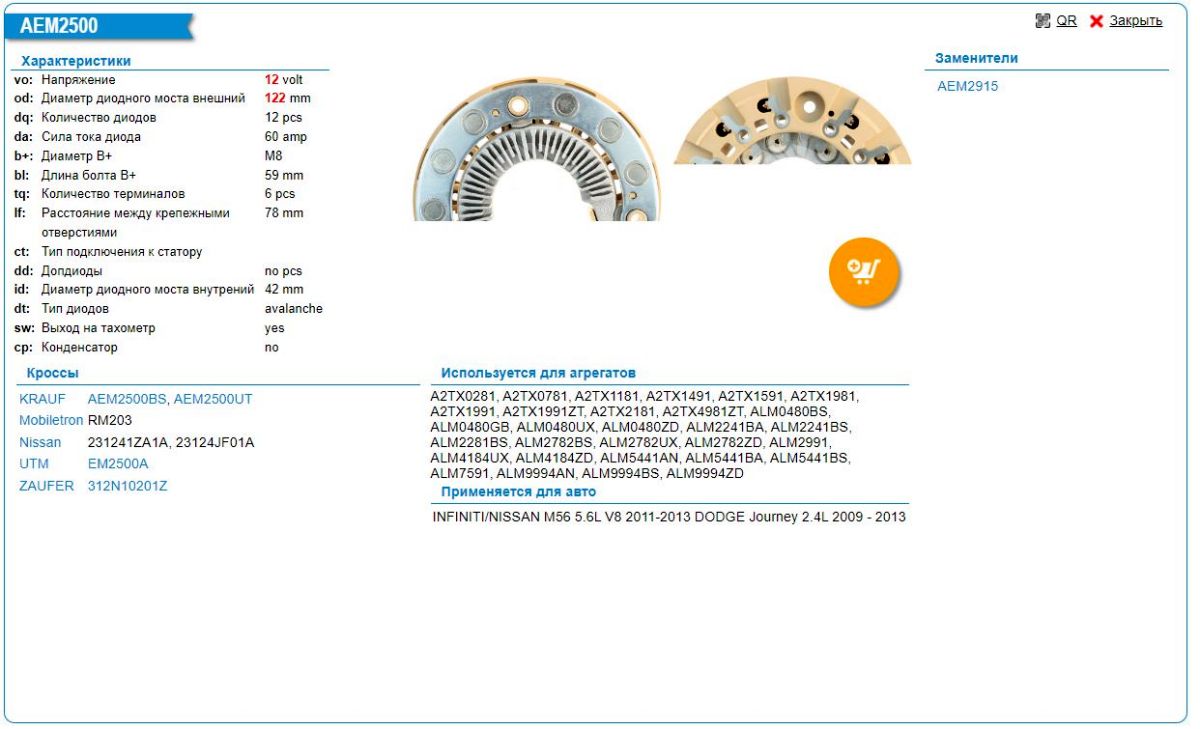Open the UTM brand link
1200x729 pixels.
(x=34, y=464)
